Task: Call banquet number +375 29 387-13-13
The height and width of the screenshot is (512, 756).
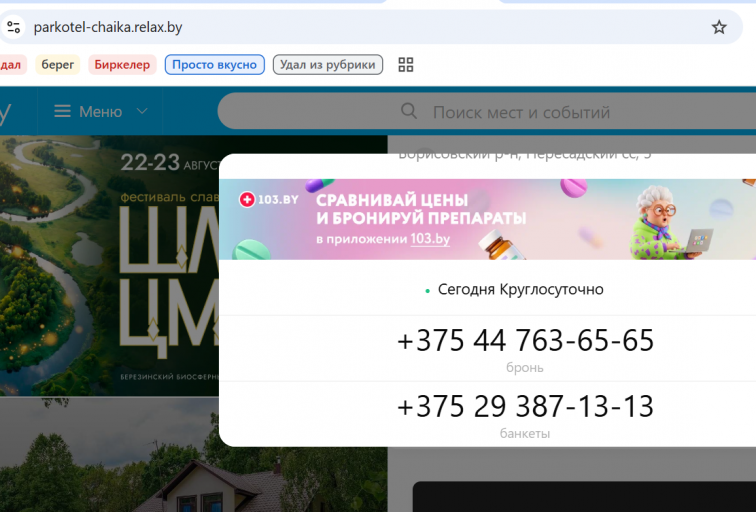Action: pos(525,406)
